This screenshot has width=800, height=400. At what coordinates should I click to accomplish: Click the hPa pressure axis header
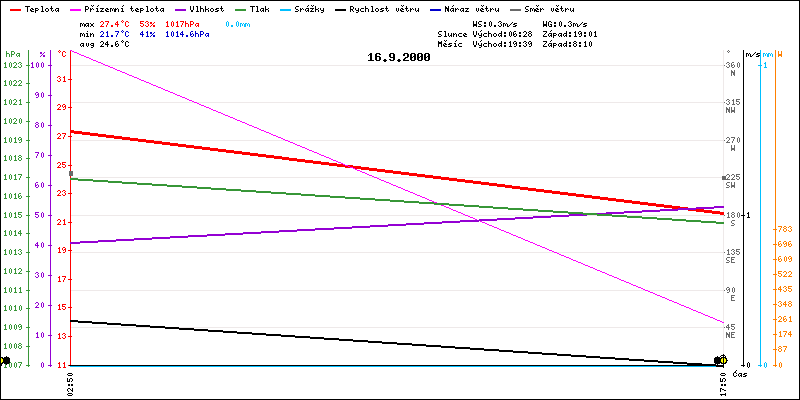tap(12, 53)
